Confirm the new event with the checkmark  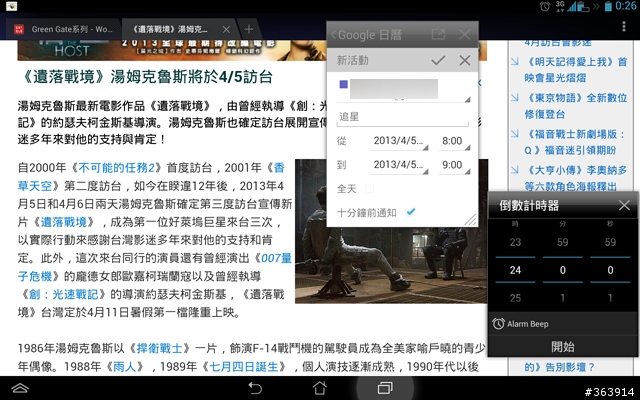click(x=438, y=60)
